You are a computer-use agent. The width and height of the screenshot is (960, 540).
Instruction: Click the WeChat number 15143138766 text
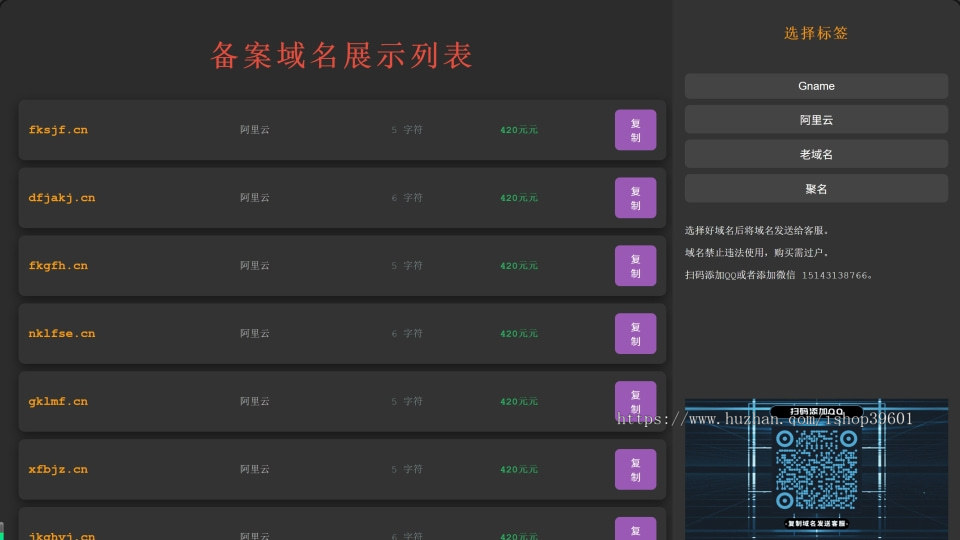pyautogui.click(x=834, y=276)
